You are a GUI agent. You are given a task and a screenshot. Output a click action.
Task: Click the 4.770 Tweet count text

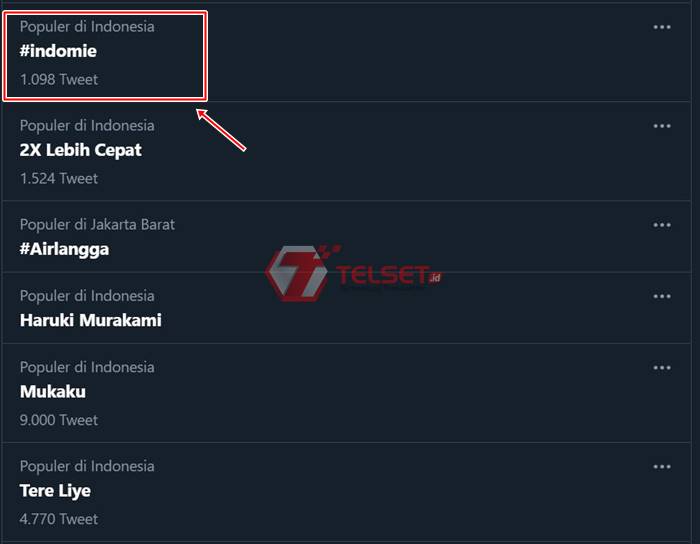(59, 519)
